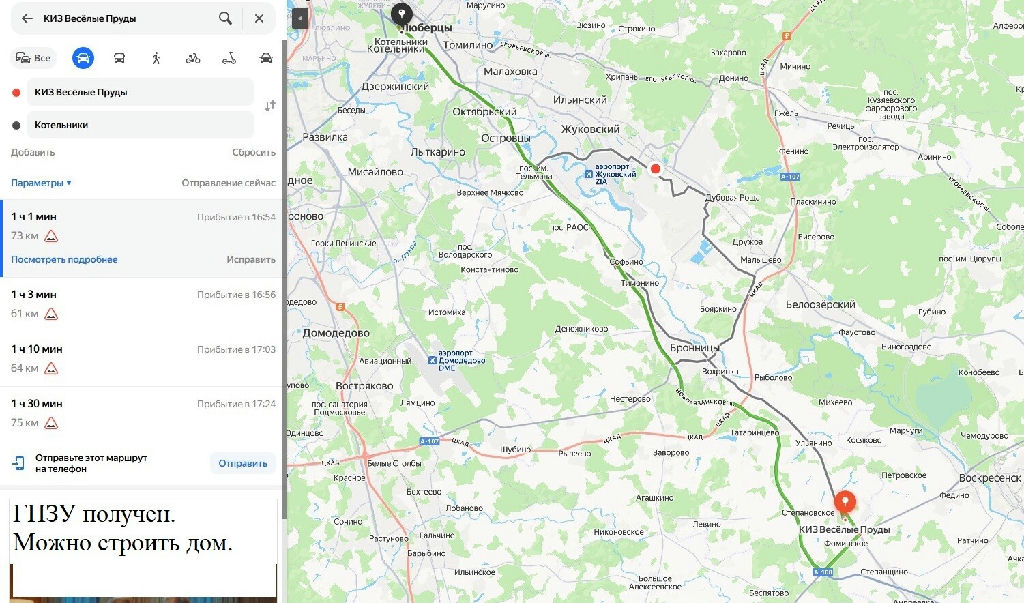Viewport: 1024px width, 603px height.
Task: Click 'Исправить' link on first route
Action: pos(251,259)
